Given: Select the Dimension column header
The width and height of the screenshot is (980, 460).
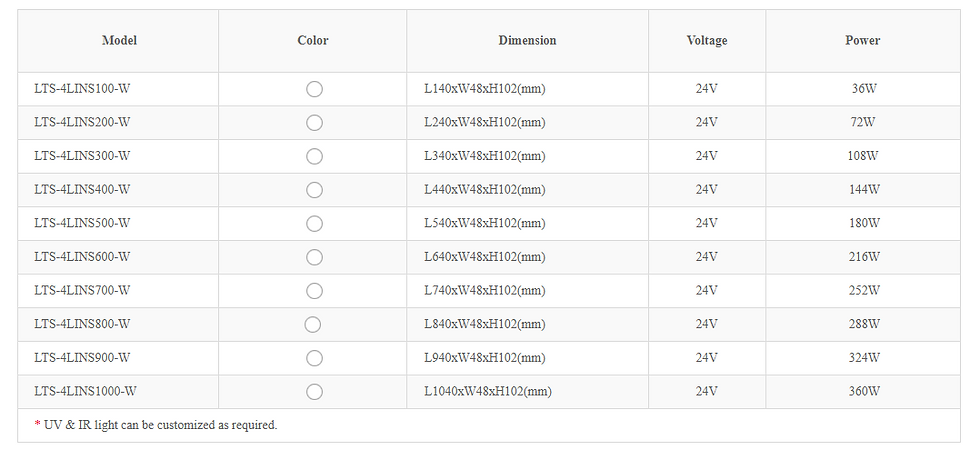Looking at the screenshot, I should (527, 41).
